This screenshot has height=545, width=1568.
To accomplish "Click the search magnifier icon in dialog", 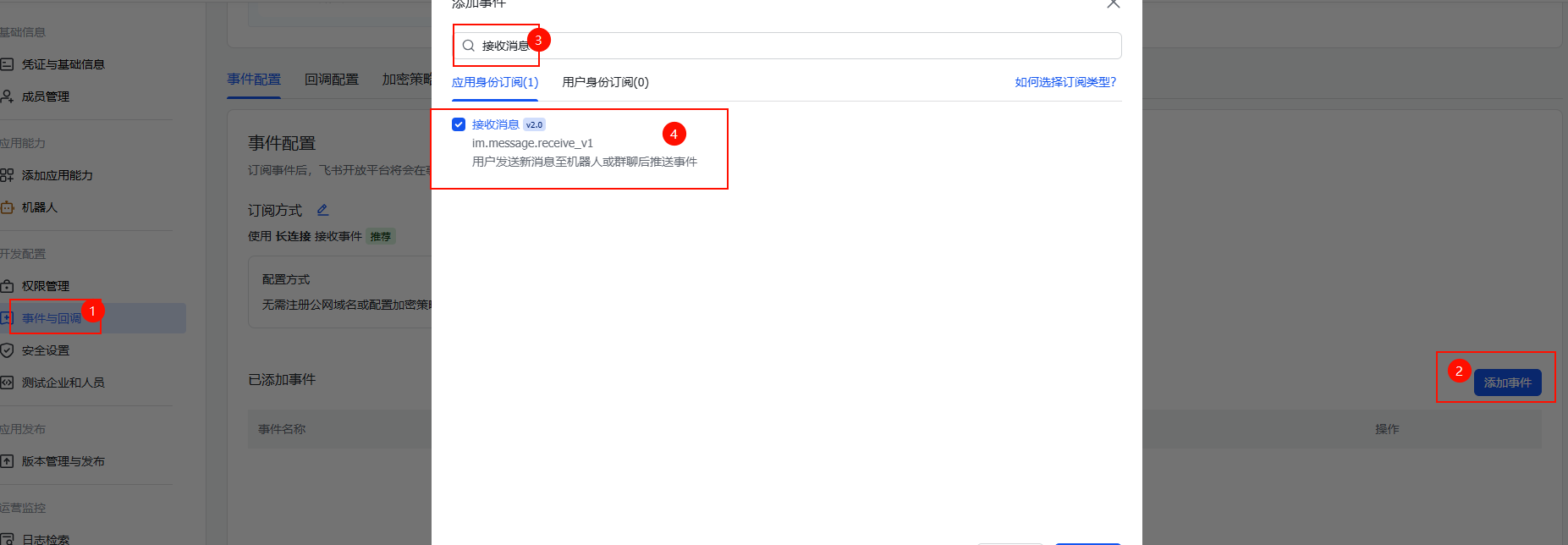I will click(468, 46).
